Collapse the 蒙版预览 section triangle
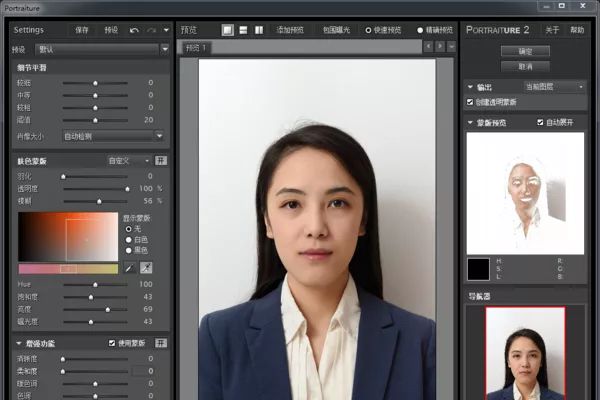 [x=470, y=122]
